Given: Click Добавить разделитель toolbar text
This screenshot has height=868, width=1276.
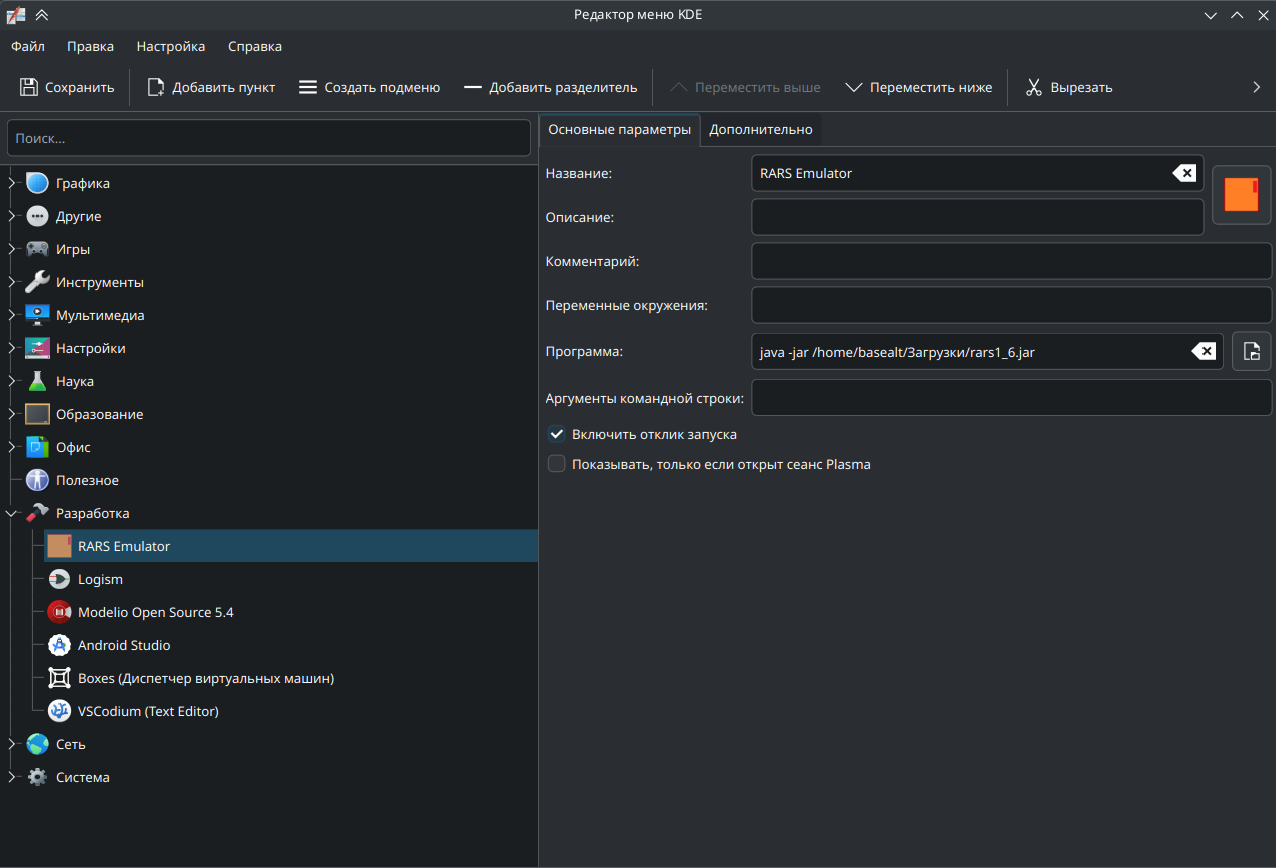Looking at the screenshot, I should 563,87.
